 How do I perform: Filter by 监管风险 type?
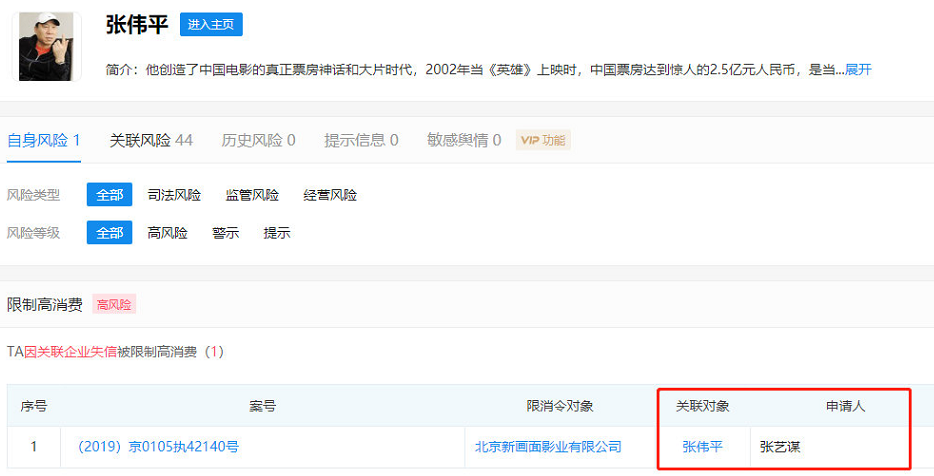(x=252, y=195)
